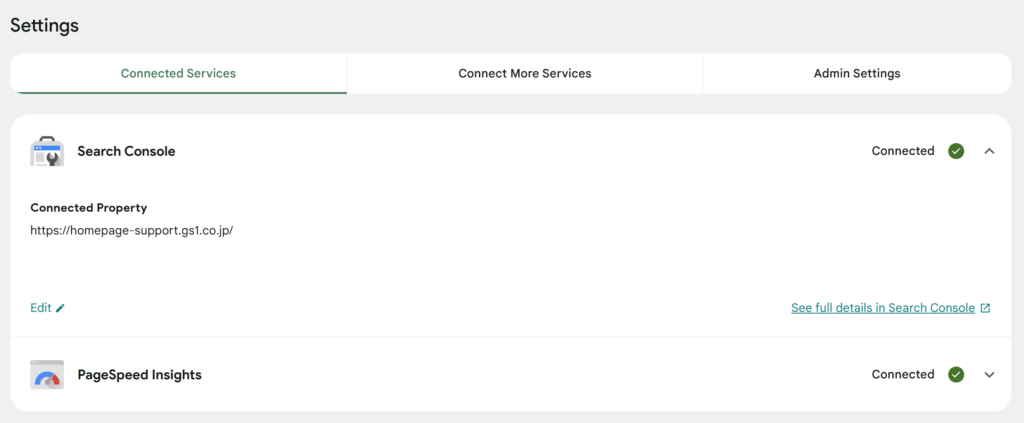
Task: Collapse the Search Console section chevron
Action: (x=989, y=151)
